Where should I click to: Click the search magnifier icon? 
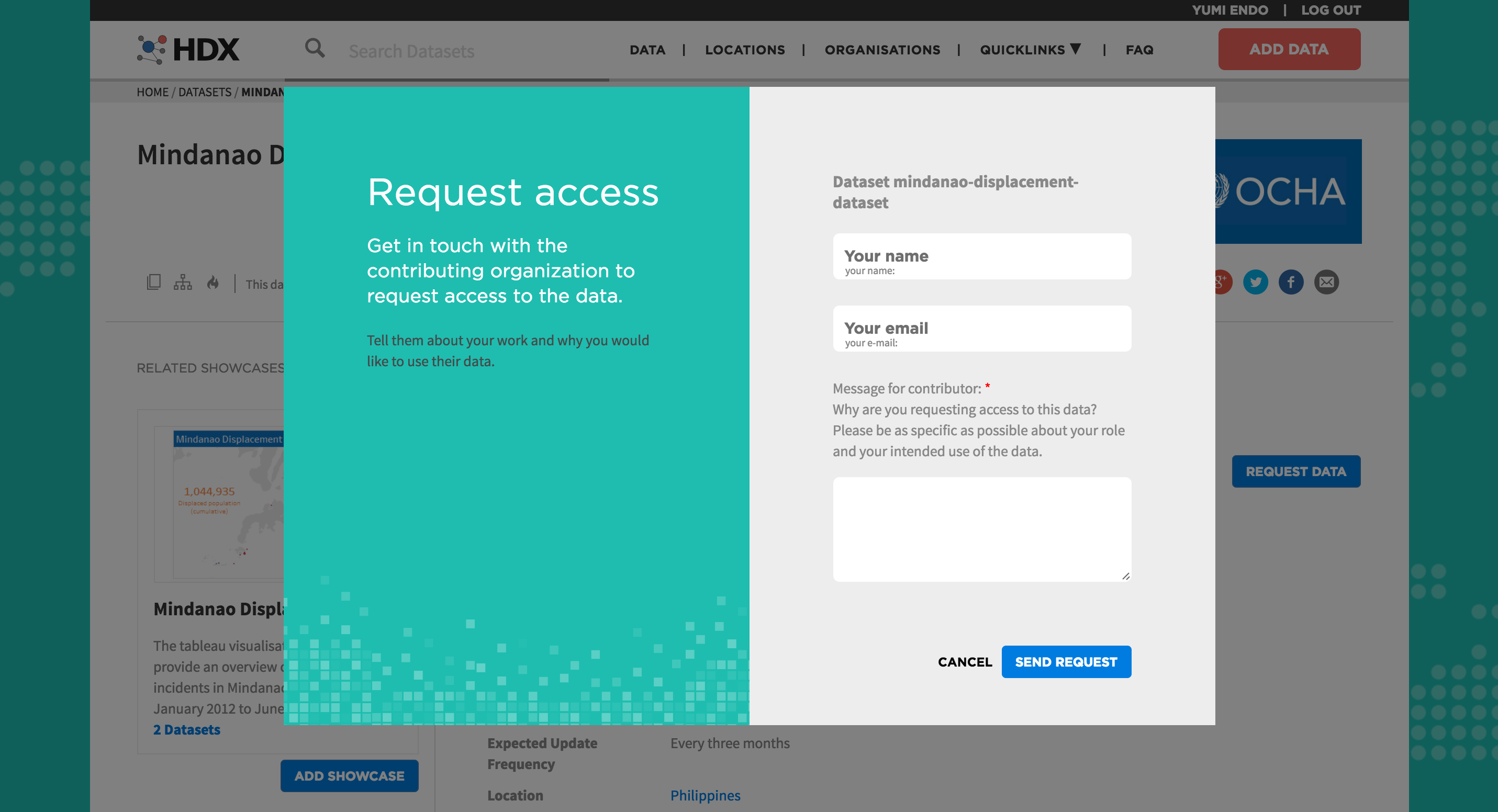pyautogui.click(x=315, y=48)
